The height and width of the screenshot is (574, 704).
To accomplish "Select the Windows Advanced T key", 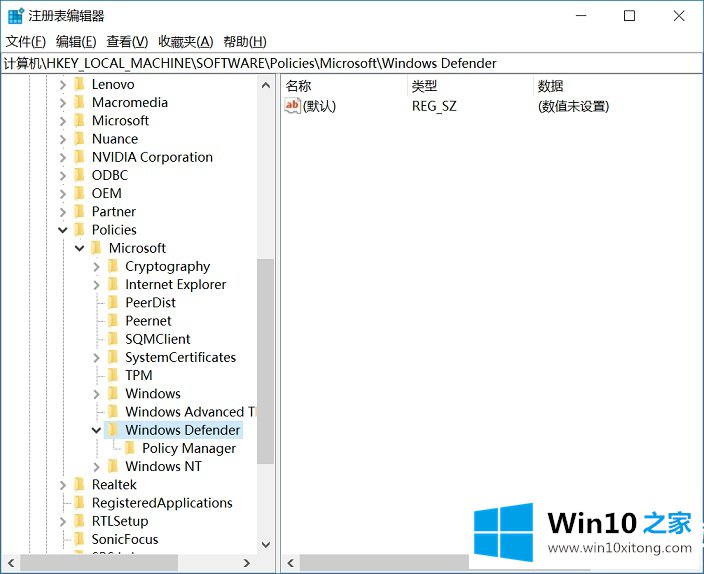I will coord(190,412).
